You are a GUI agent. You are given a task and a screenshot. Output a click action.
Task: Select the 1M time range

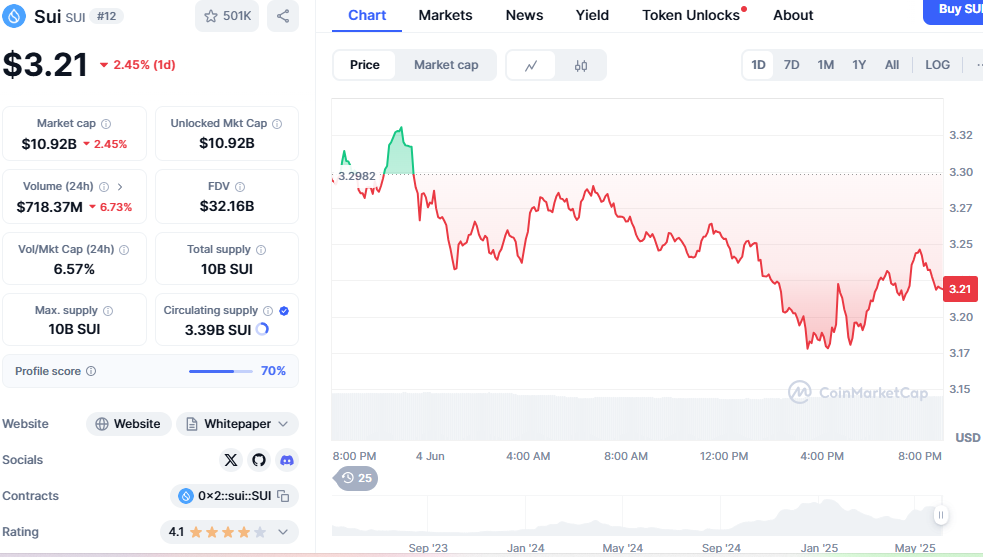(x=825, y=65)
